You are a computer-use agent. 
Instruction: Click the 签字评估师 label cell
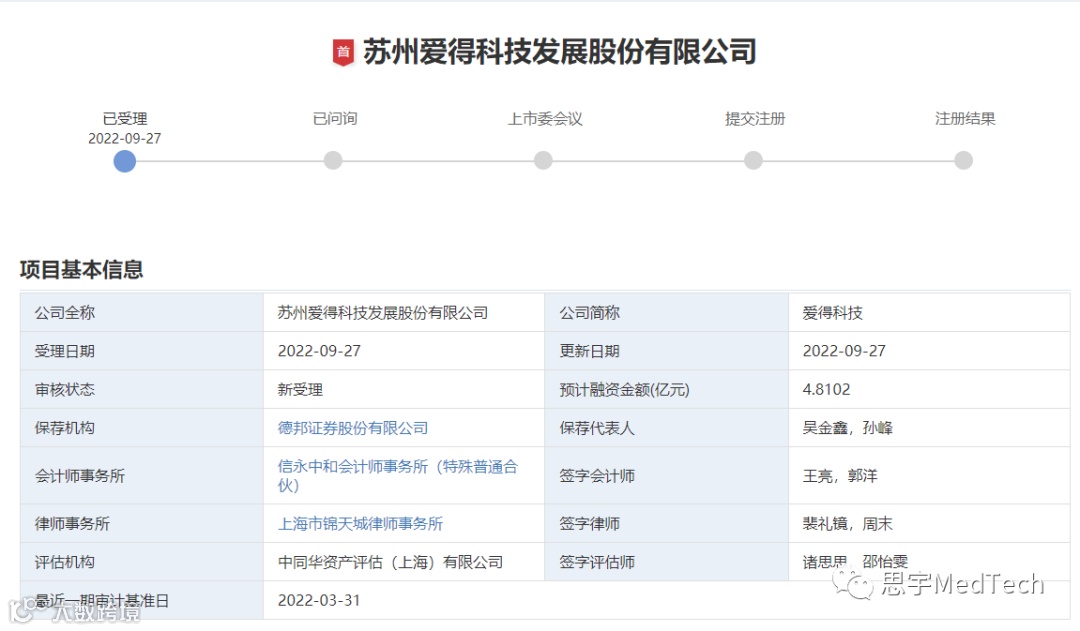(667, 562)
